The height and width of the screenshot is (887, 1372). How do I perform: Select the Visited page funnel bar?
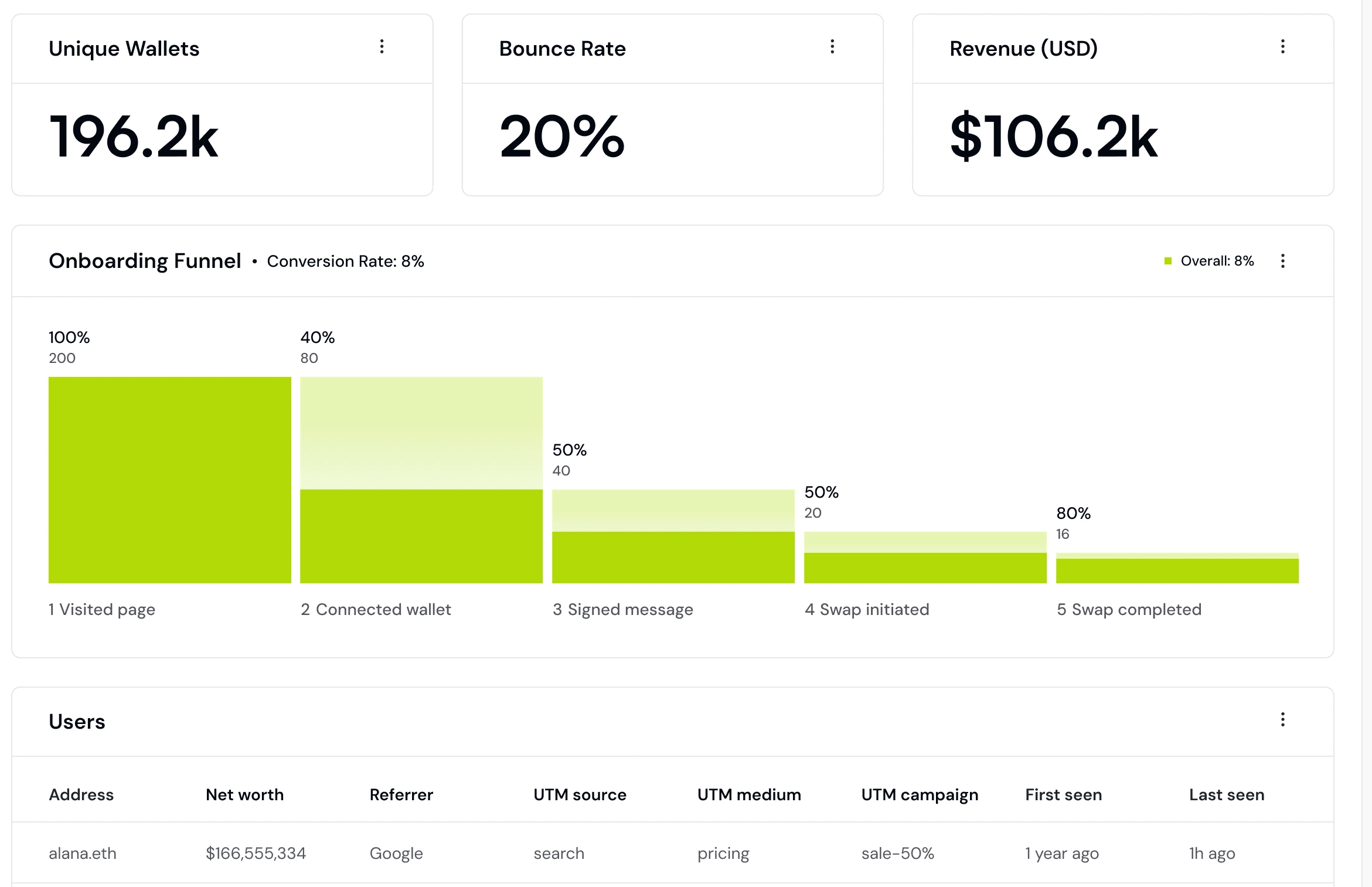(170, 480)
